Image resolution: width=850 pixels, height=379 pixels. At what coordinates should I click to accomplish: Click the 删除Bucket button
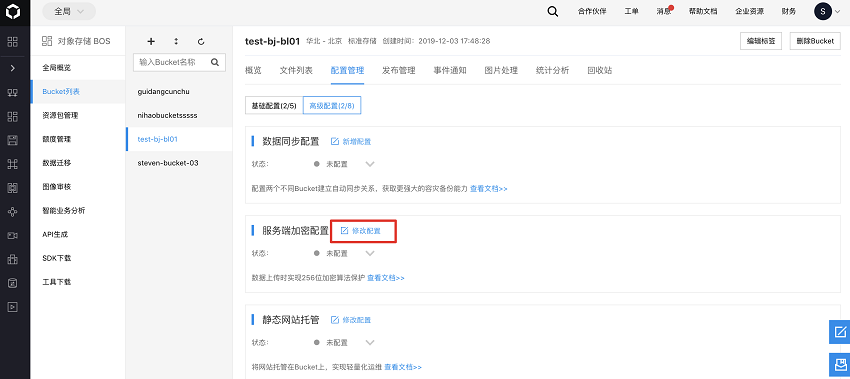tap(815, 41)
